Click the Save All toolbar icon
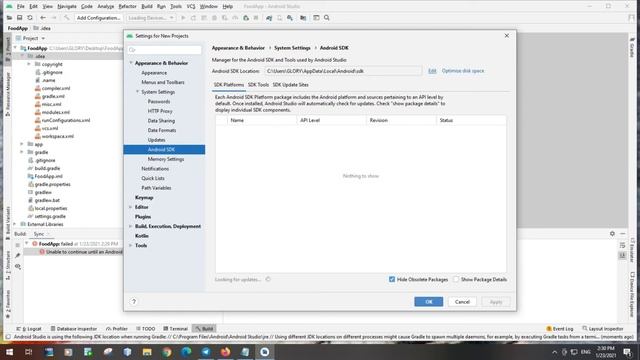 coord(20,18)
